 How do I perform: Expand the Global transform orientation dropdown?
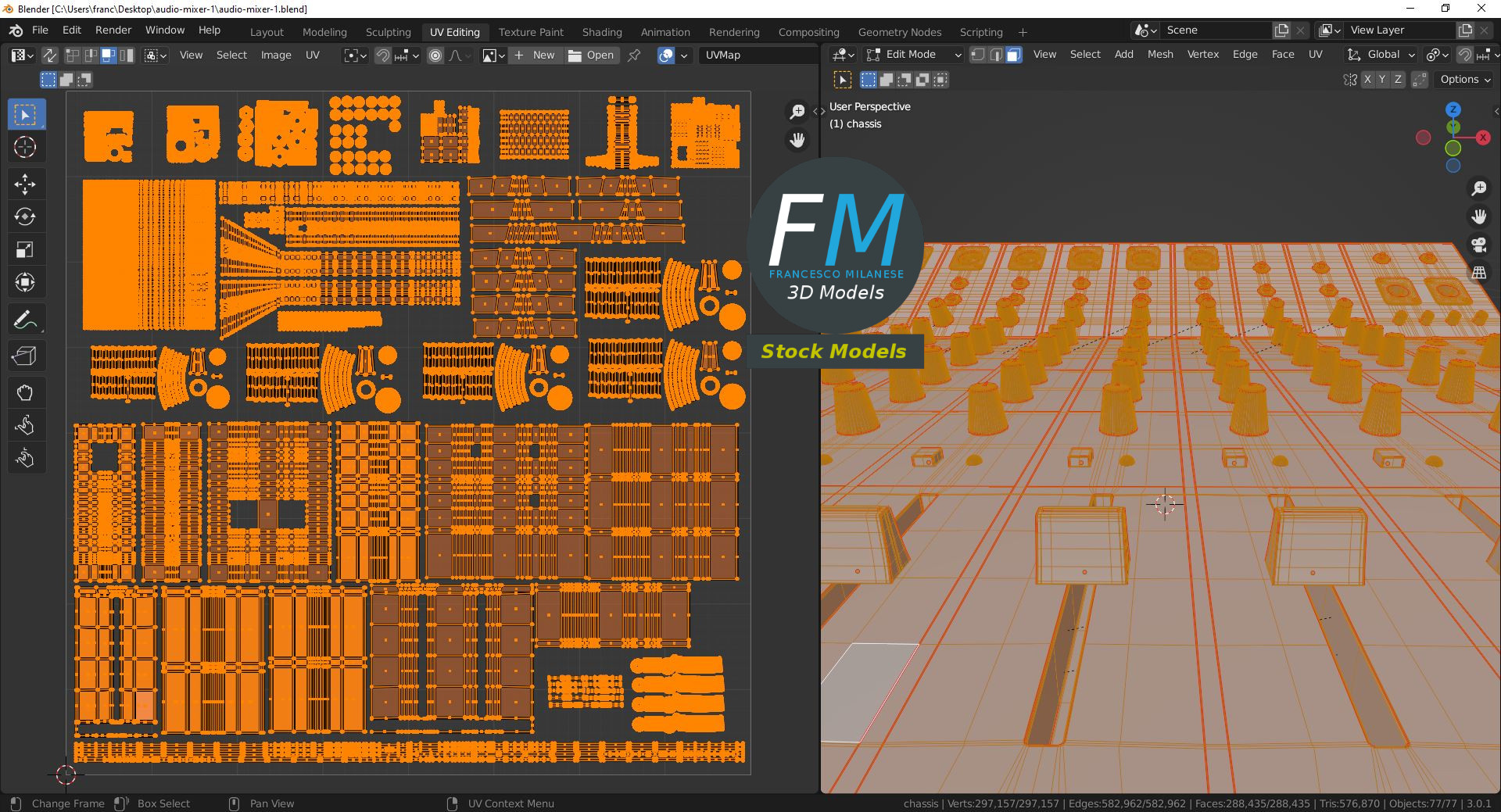point(1381,55)
